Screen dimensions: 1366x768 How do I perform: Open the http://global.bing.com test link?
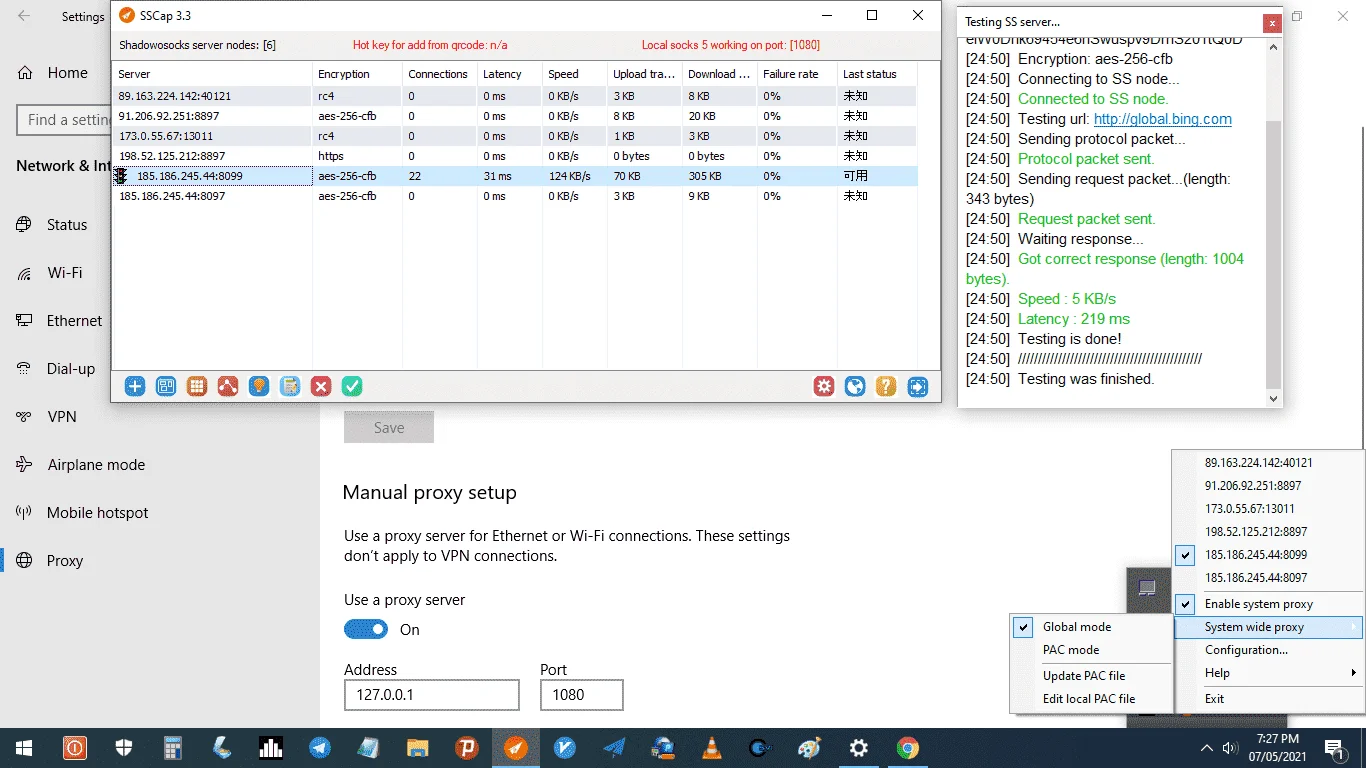(1163, 119)
